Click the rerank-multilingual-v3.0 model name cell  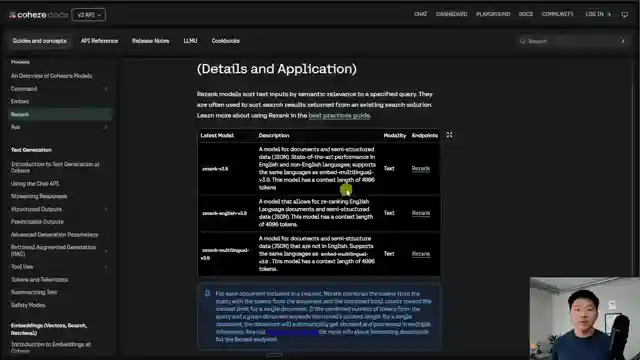225,254
